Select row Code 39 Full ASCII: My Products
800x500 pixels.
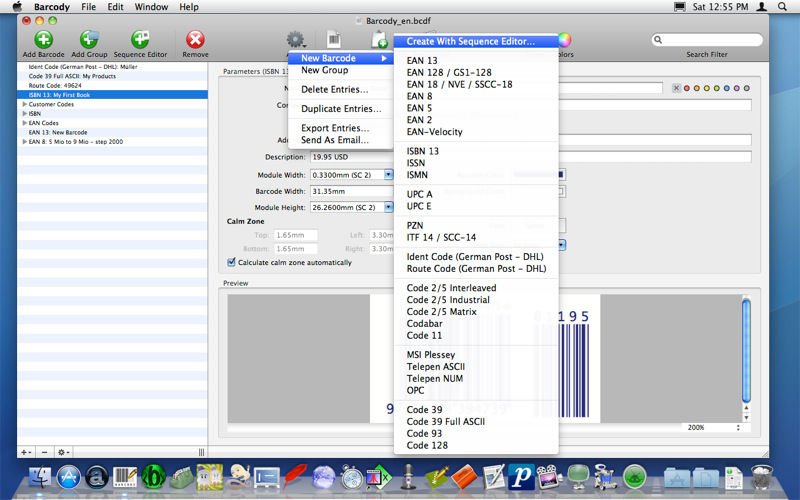(x=112, y=76)
